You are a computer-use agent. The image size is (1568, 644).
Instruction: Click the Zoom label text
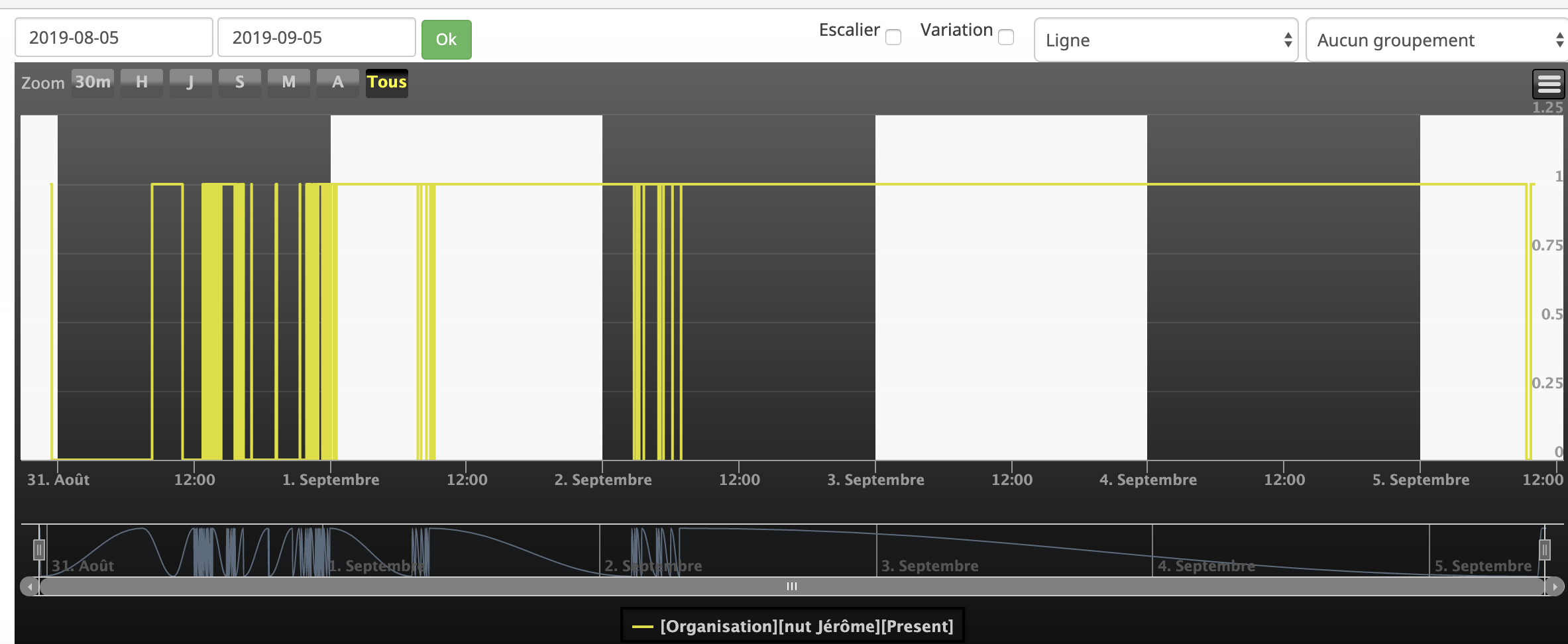click(x=43, y=83)
